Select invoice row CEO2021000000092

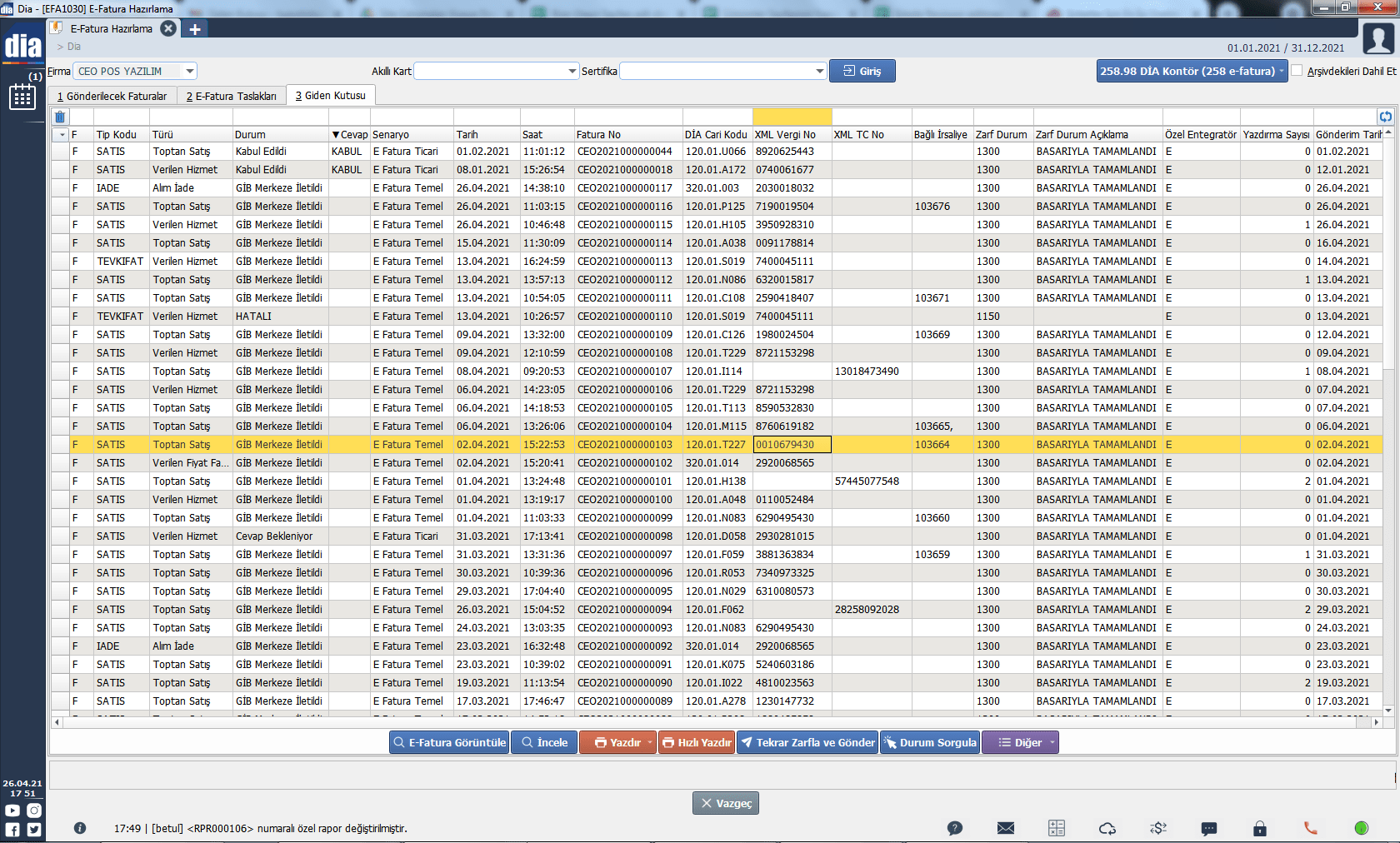(x=717, y=646)
